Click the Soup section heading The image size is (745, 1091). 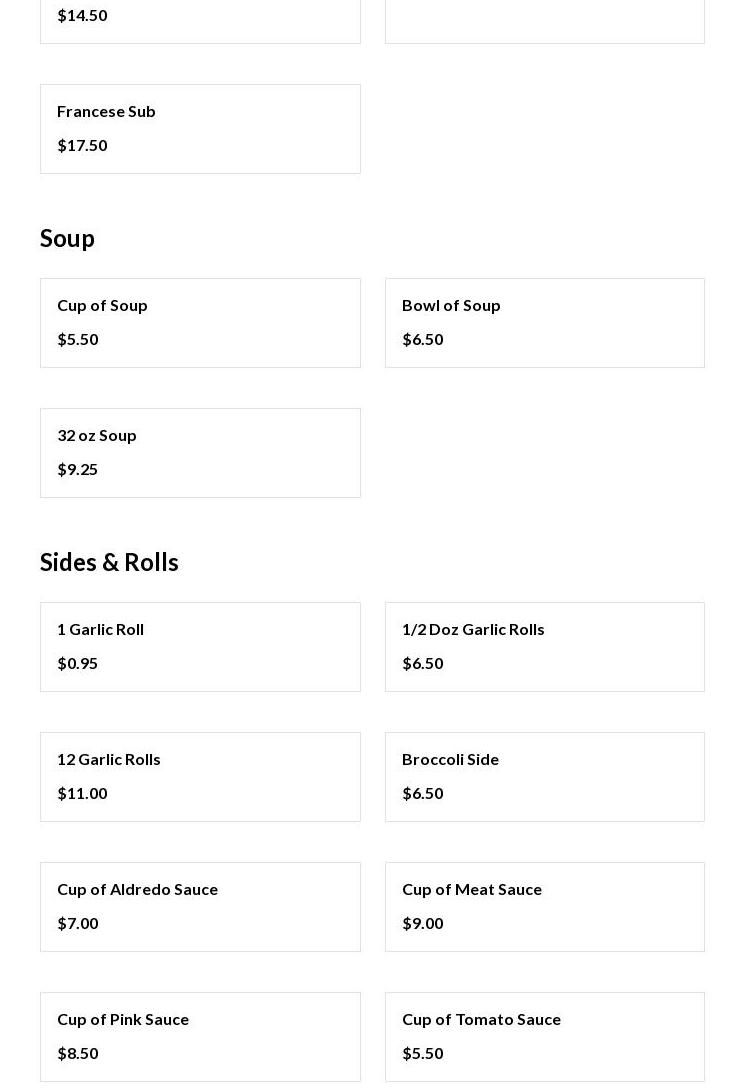(67, 238)
